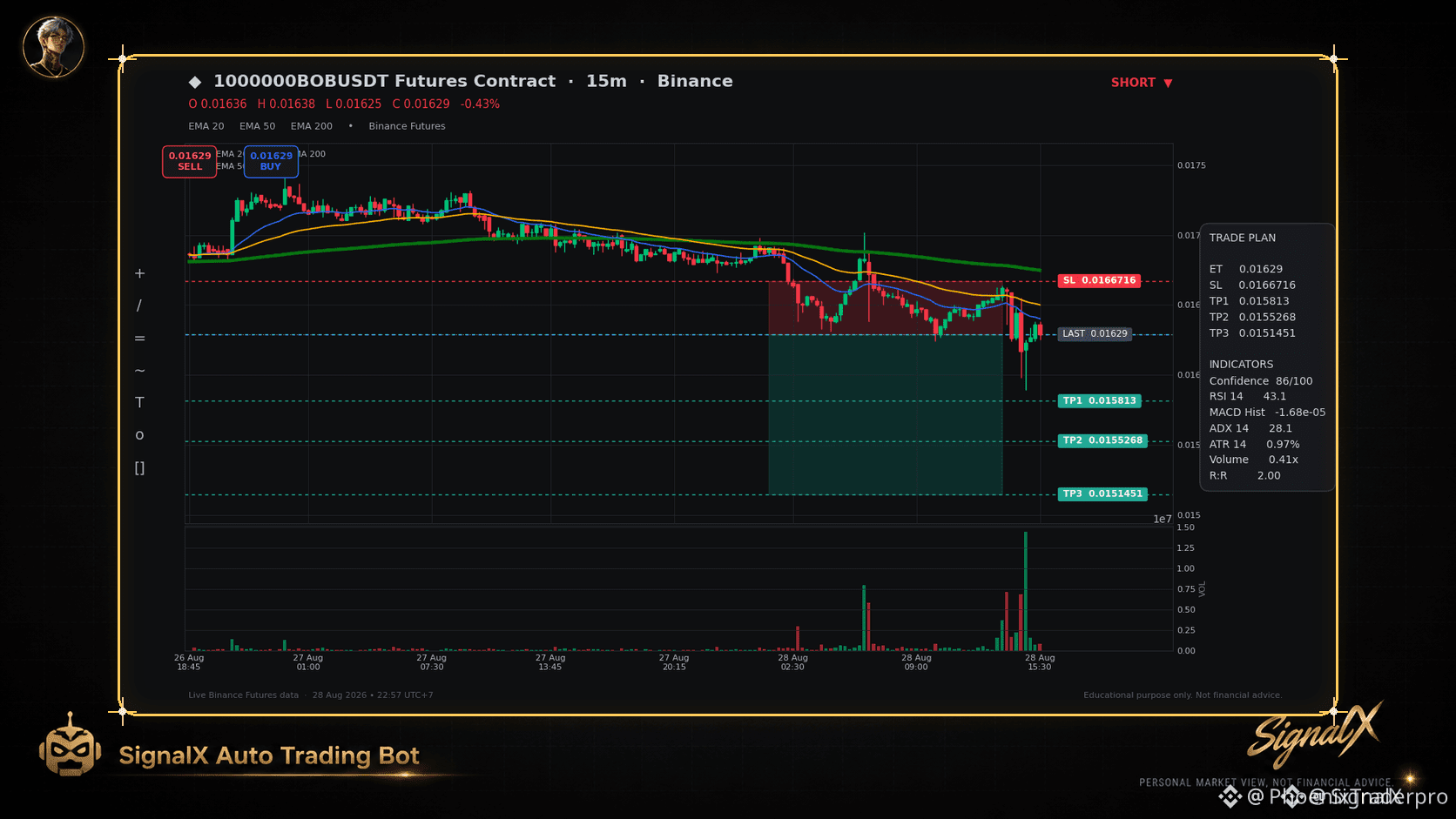
Task: Click the 1000000BOBUSDT Futures Contract title
Action: 385,81
